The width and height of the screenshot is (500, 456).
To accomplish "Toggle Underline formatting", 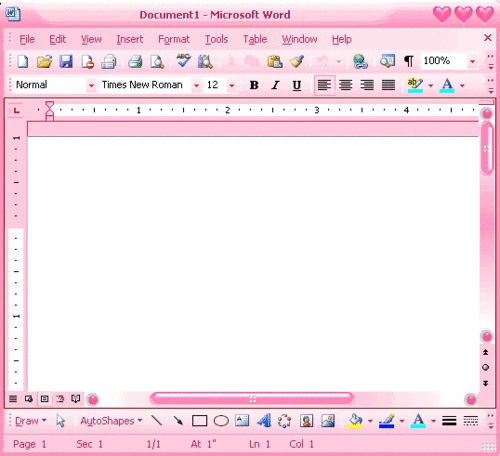I will point(297,85).
